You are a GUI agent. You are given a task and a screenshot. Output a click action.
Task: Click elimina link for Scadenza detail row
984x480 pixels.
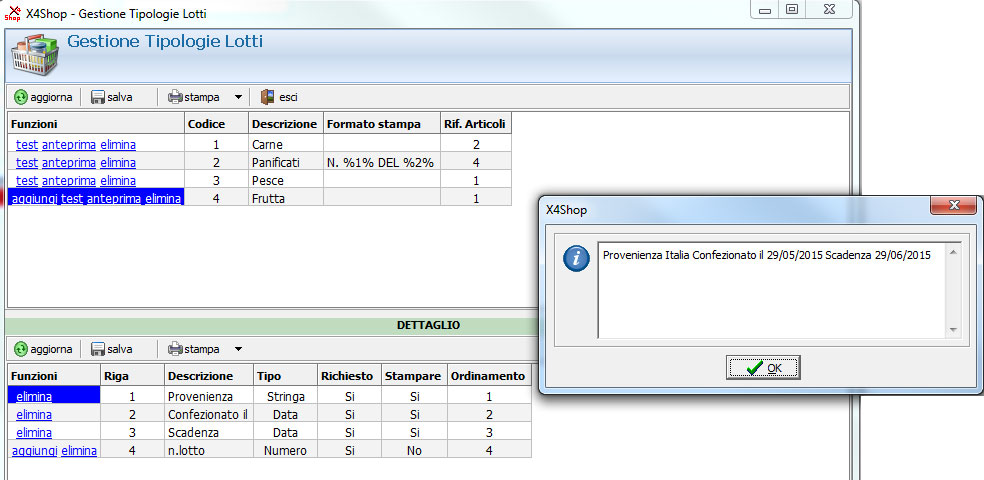coord(34,433)
